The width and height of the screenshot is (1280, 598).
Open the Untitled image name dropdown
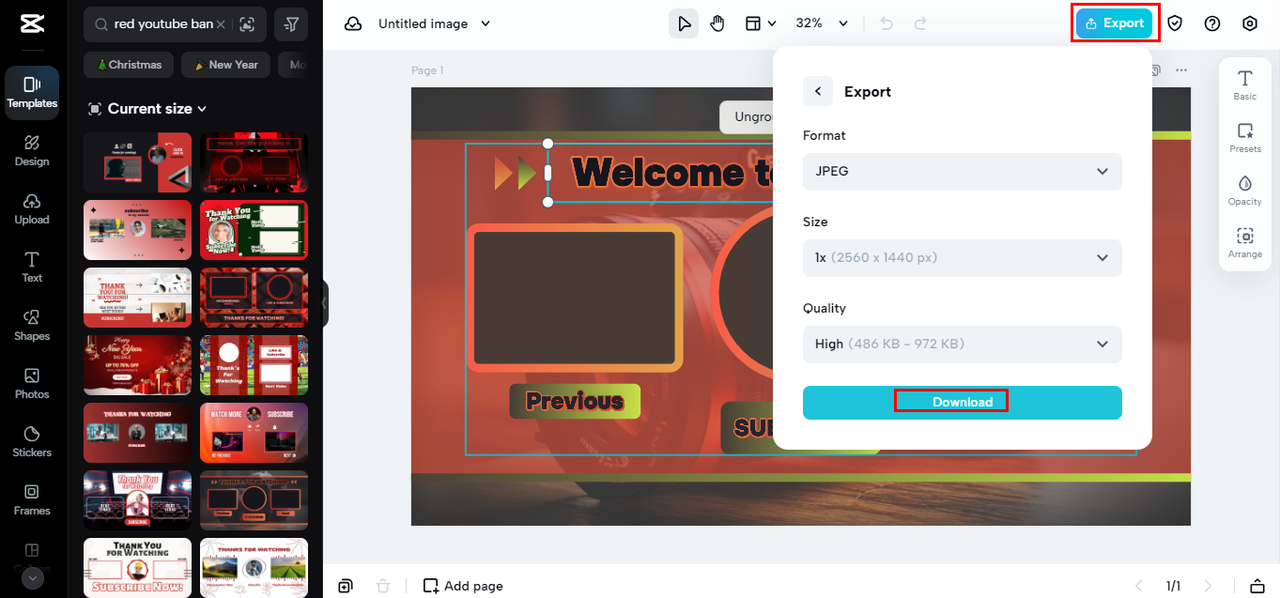(434, 24)
